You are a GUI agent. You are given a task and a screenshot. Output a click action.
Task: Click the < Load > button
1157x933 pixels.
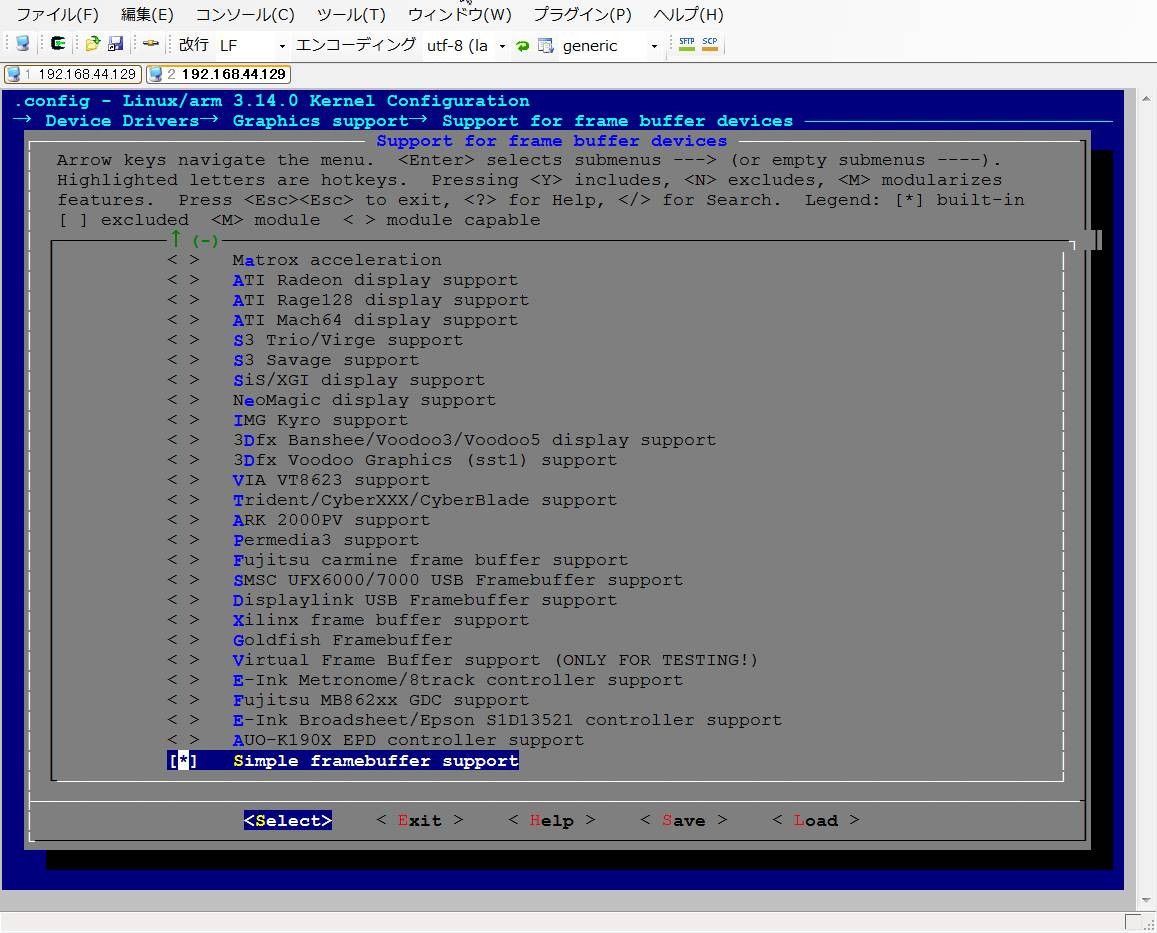[815, 821]
